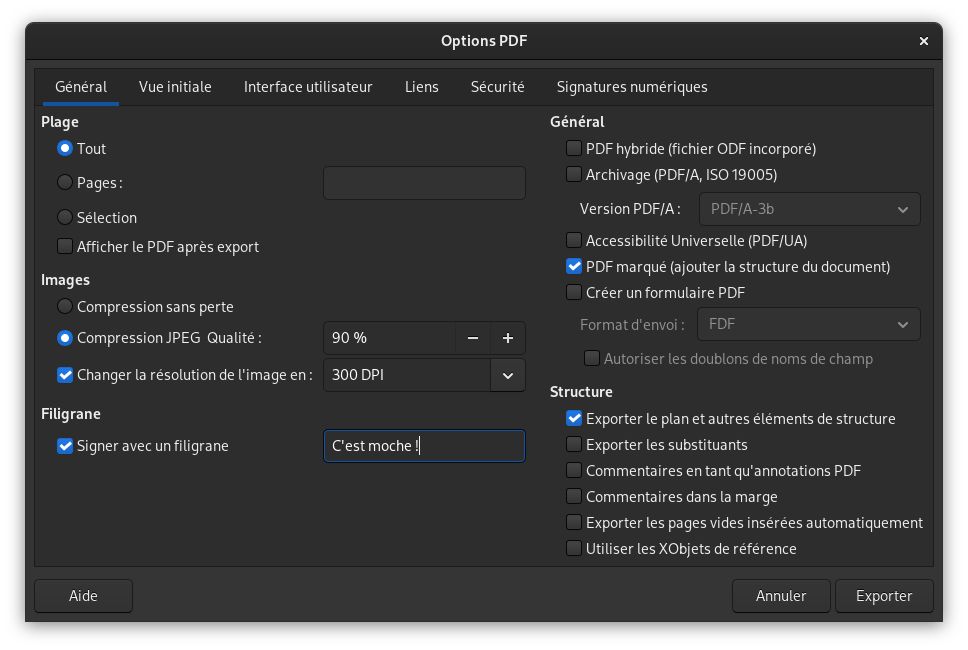
Task: Check Archivage (PDF/A, ISO 19005)
Action: click(574, 174)
